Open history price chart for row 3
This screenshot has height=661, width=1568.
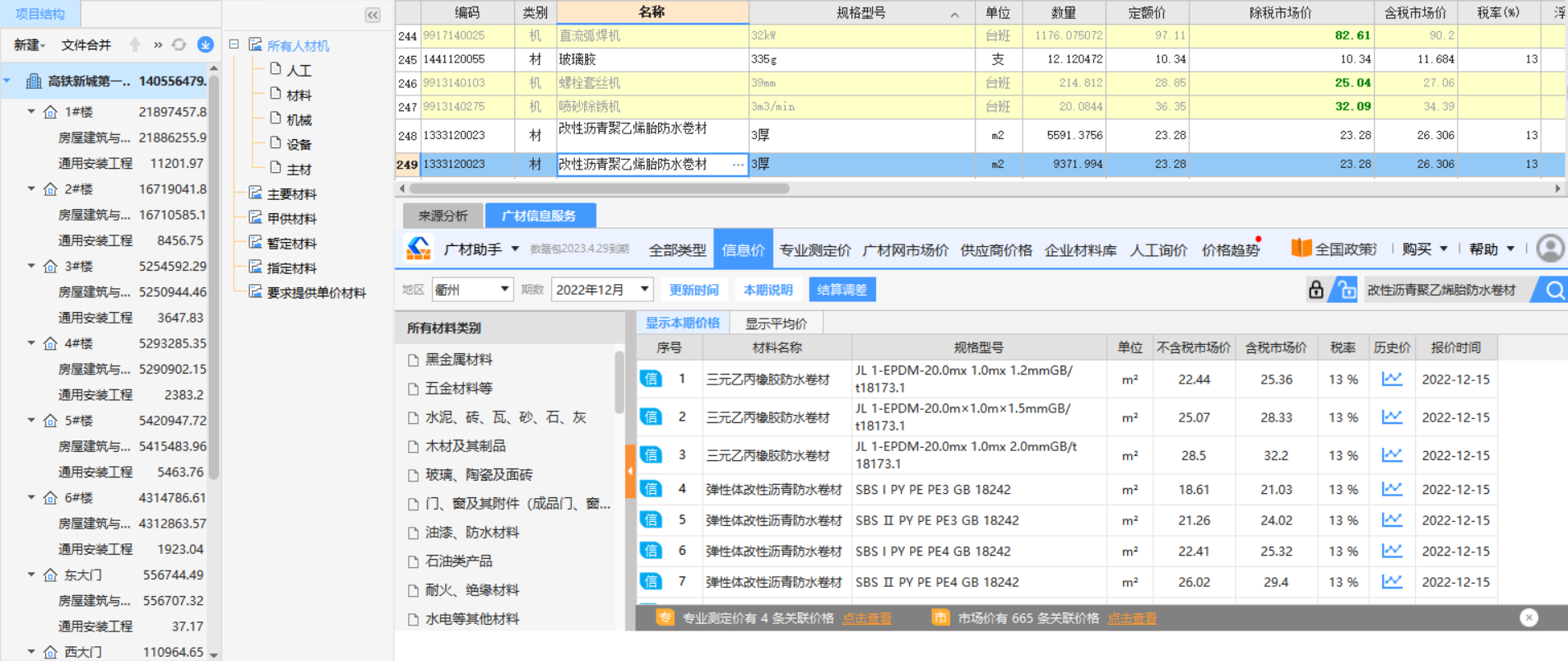1391,454
